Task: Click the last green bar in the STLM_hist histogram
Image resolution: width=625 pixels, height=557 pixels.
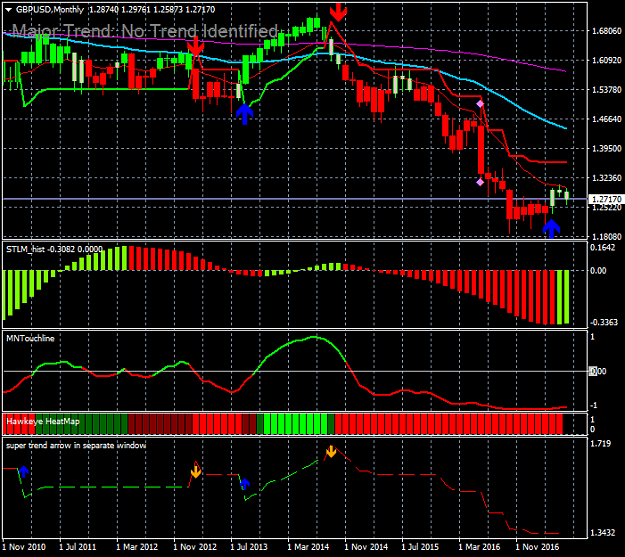Action: (566, 297)
